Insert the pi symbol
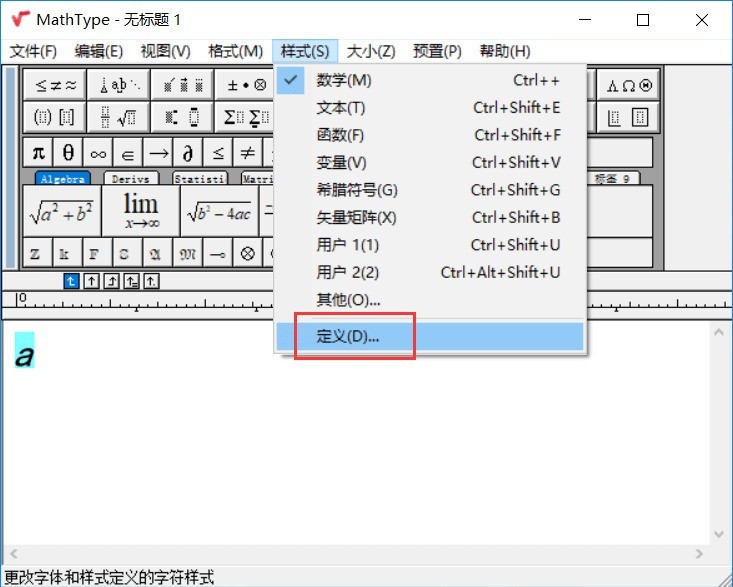This screenshot has width=733, height=587. point(38,152)
